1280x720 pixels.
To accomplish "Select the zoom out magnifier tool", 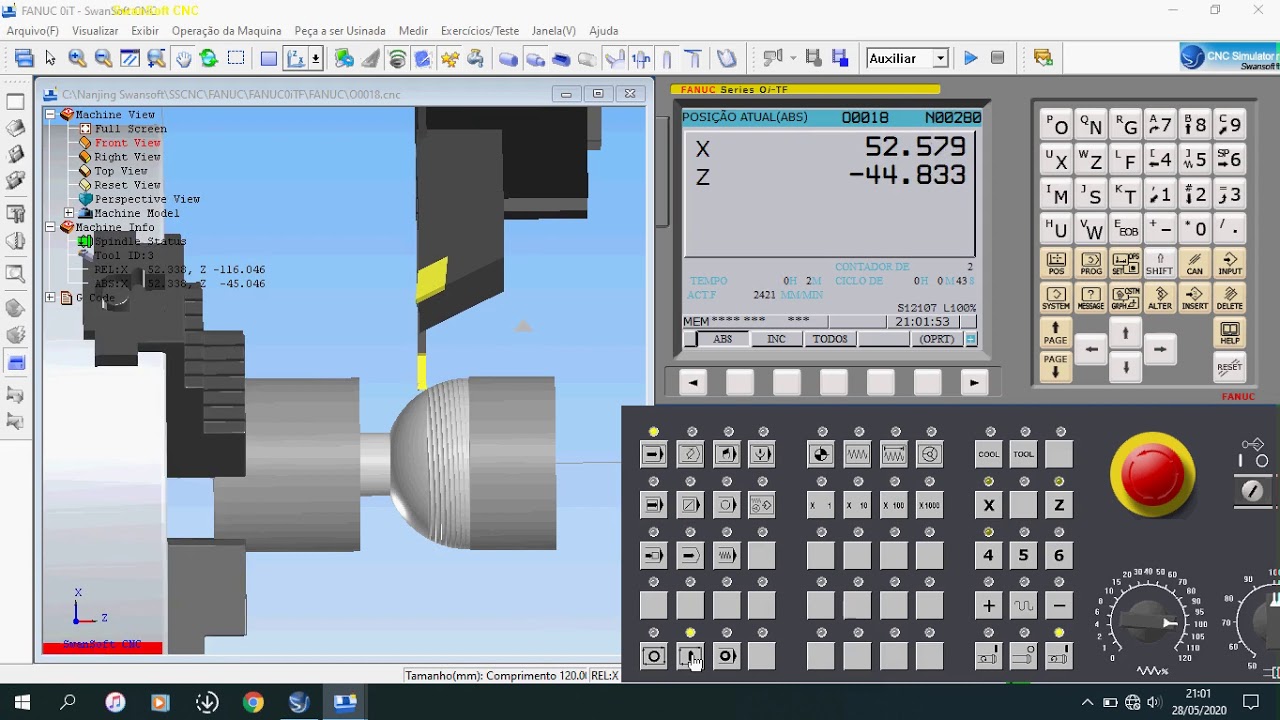I will [x=103, y=58].
